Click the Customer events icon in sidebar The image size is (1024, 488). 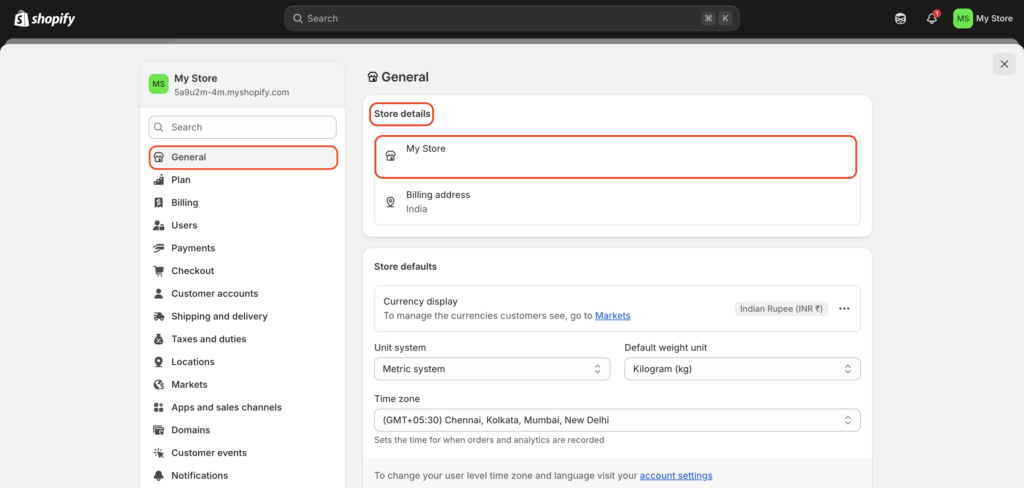pyautogui.click(x=158, y=453)
